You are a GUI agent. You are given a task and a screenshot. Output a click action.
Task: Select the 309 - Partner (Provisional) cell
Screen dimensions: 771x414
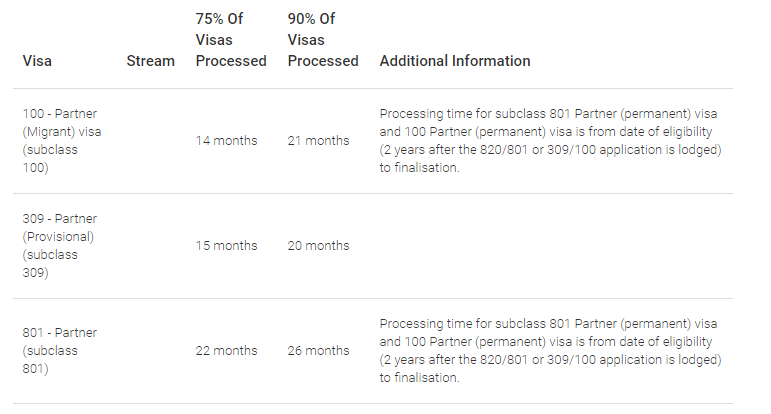point(59,245)
